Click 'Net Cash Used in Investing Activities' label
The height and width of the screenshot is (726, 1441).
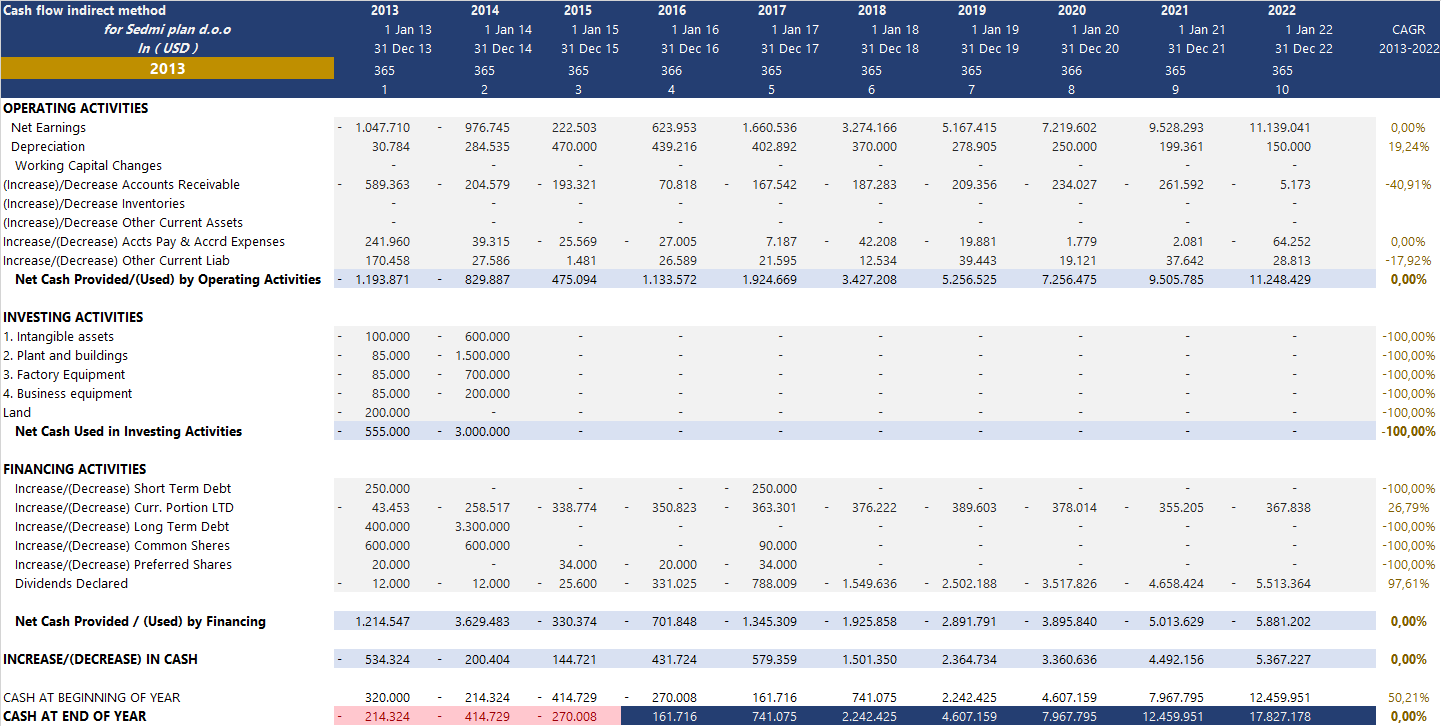(128, 432)
